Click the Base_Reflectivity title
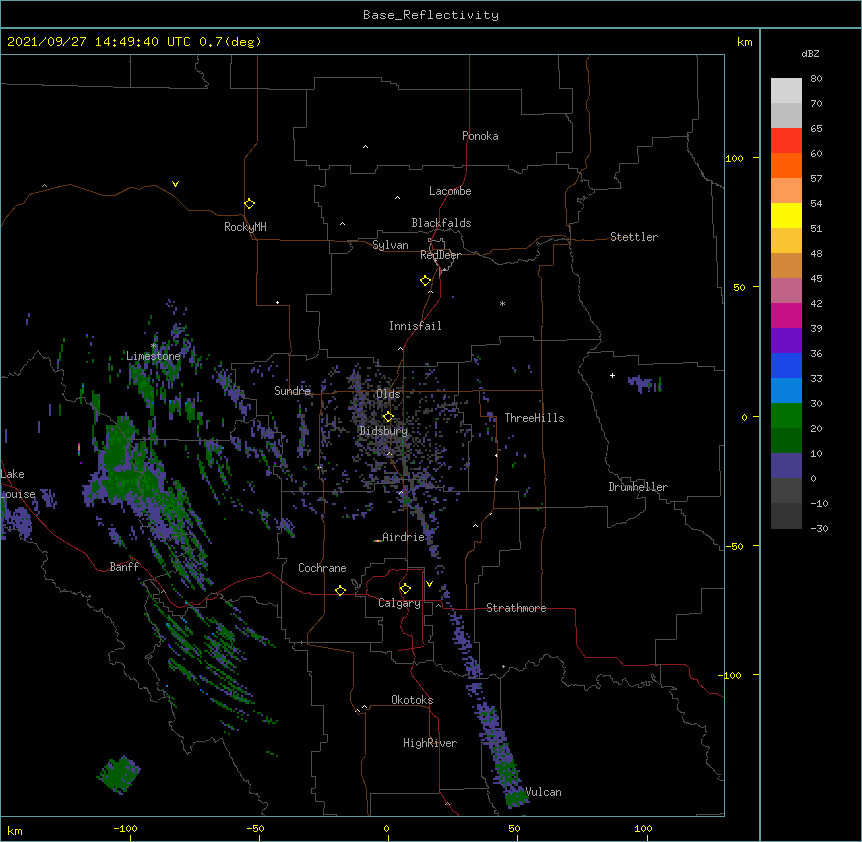 point(431,15)
